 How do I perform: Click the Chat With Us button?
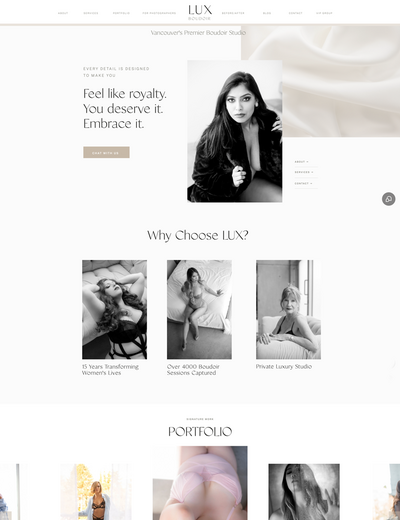click(x=106, y=152)
